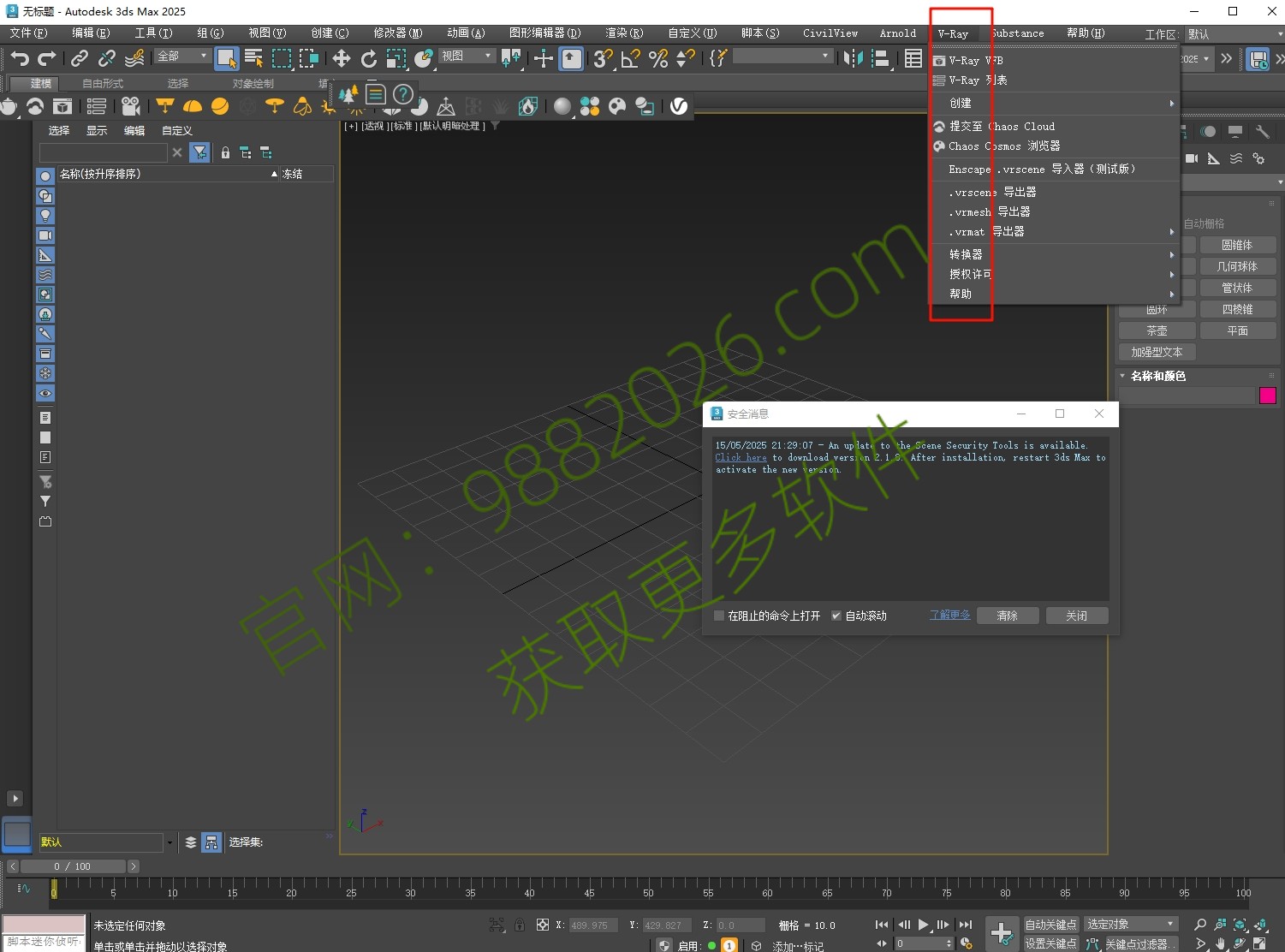This screenshot has height=952, width=1285.
Task: Open the 视图 reference coordinate dropdown
Action: pos(467,56)
